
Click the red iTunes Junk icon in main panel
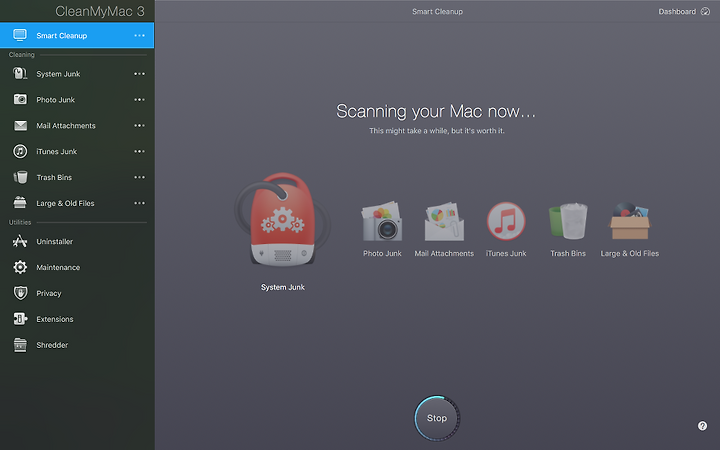tap(506, 221)
